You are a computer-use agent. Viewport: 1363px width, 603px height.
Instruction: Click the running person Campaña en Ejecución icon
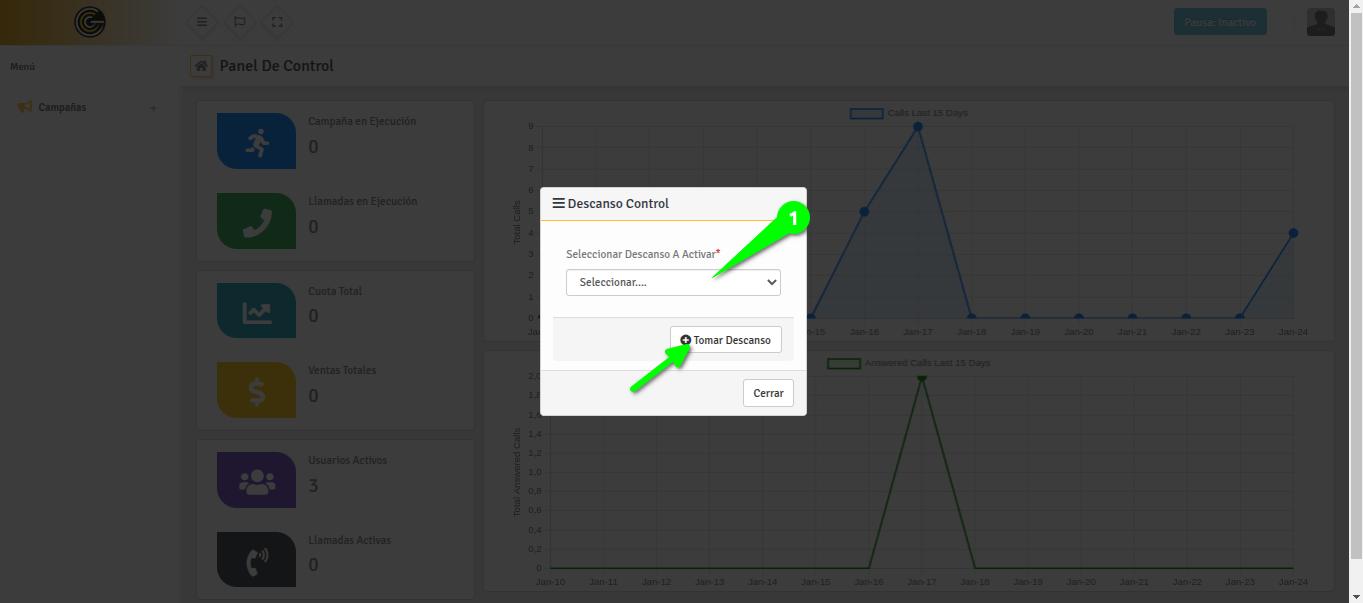coord(256,141)
